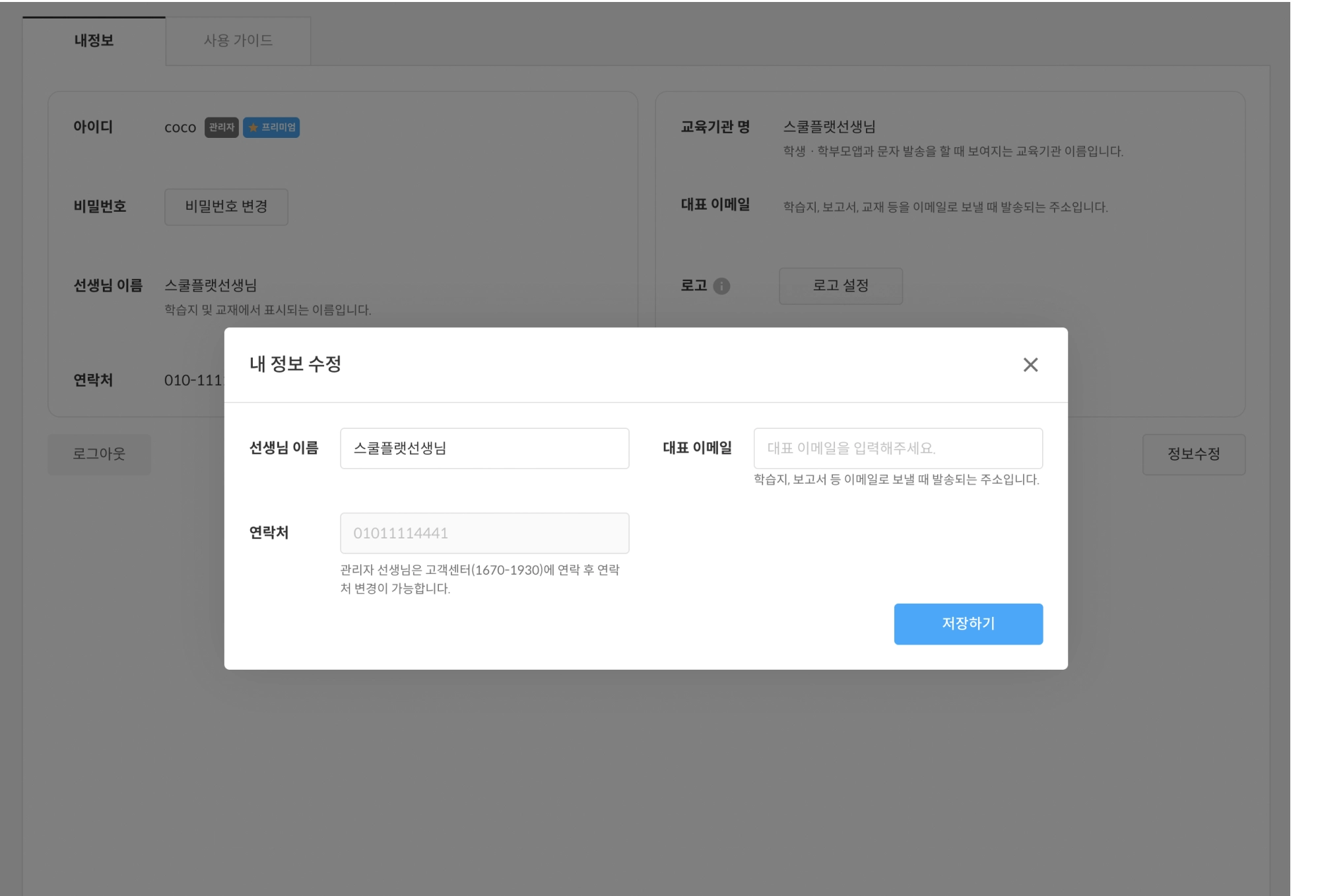Switch to the 내정보 tab
This screenshot has height=896, width=1320.
pyautogui.click(x=94, y=41)
